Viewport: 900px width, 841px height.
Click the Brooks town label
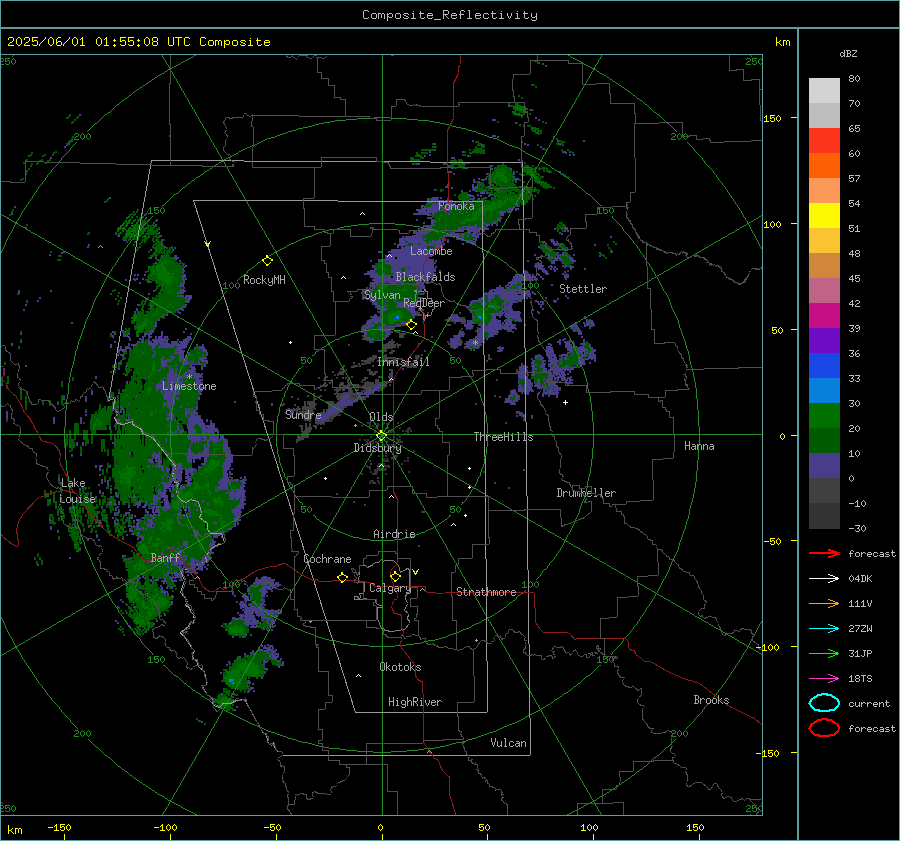point(711,700)
